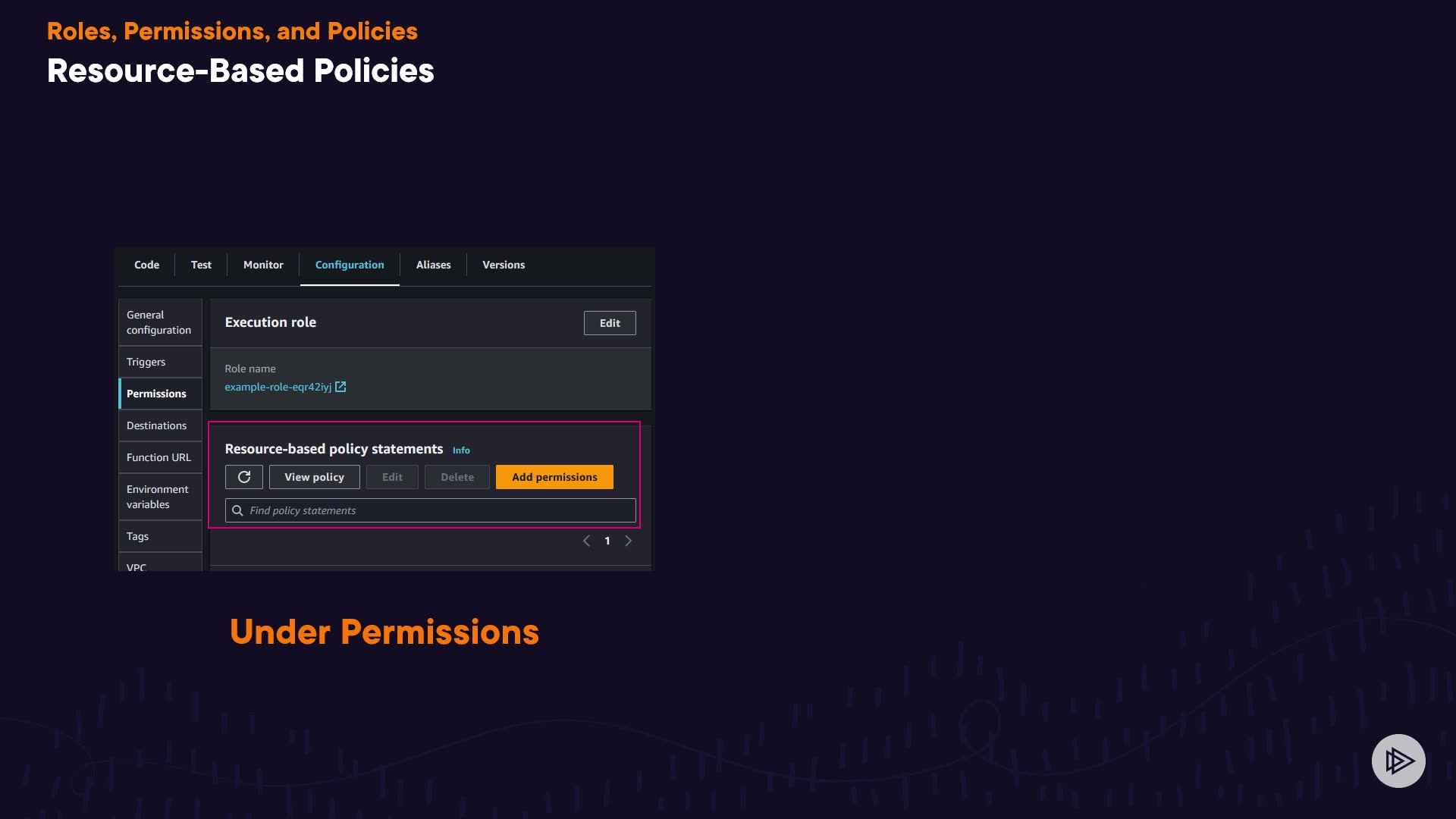Open Environment variables in sidebar
Viewport: 1456px width, 819px height.
tap(157, 497)
